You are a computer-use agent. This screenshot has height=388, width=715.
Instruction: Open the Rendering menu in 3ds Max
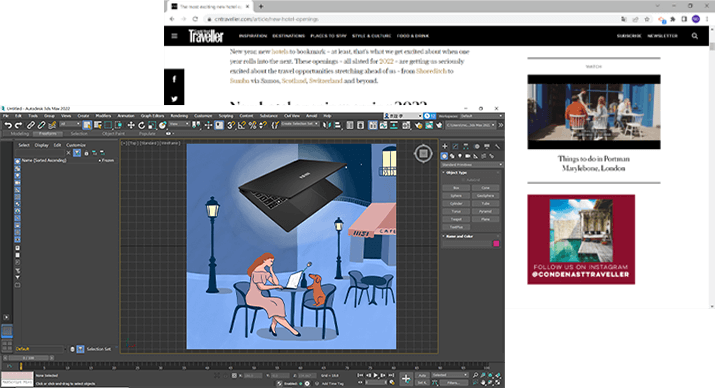tap(179, 116)
